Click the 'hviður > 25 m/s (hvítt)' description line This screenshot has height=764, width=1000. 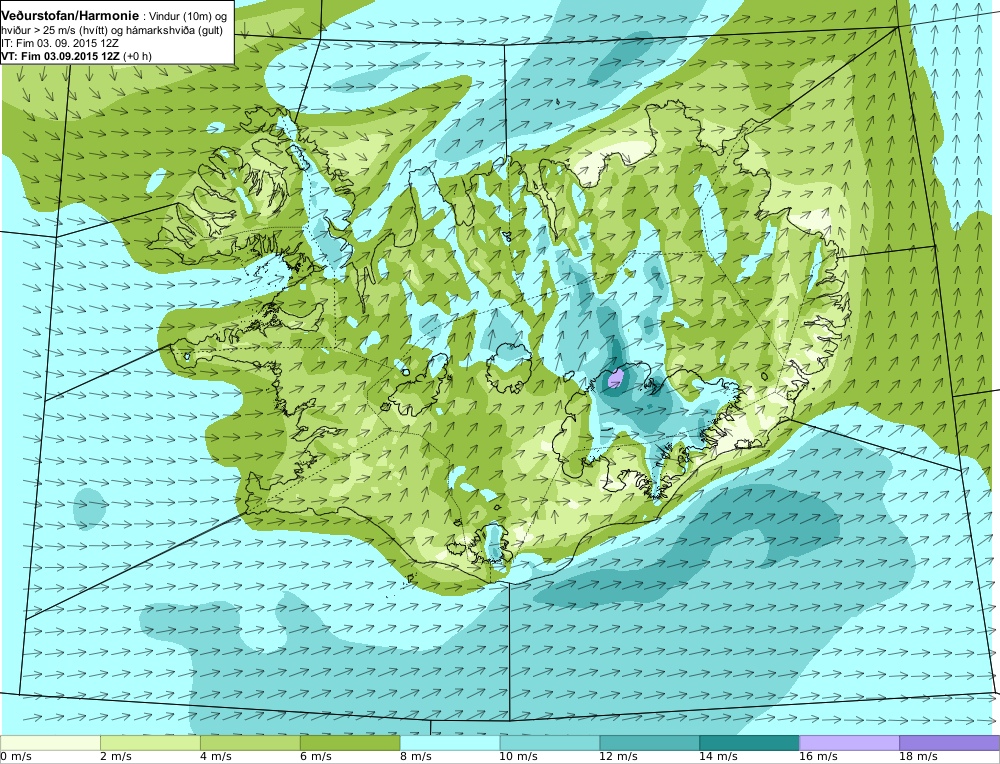pos(112,30)
